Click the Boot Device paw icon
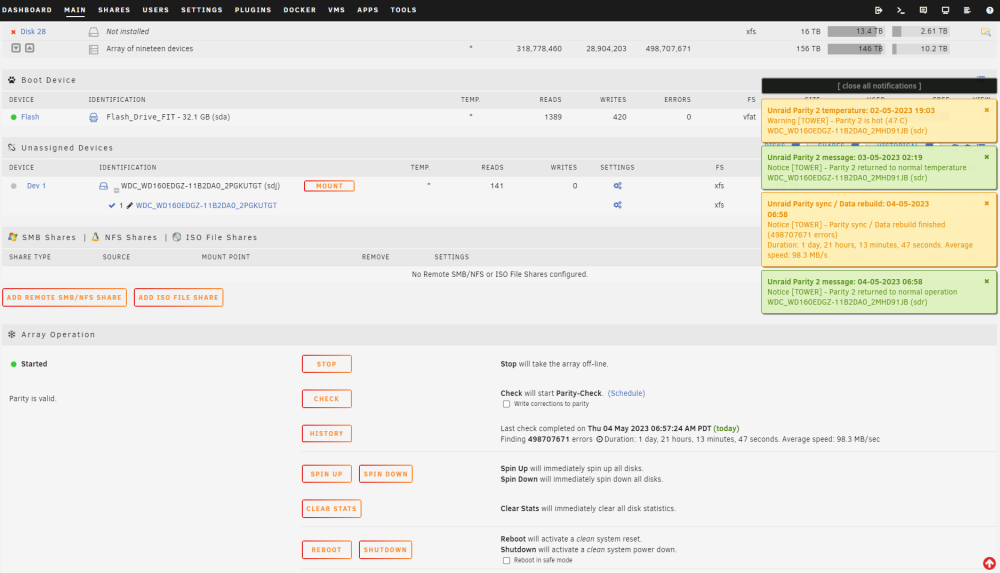Viewport: 1000px width, 573px height. (12, 80)
